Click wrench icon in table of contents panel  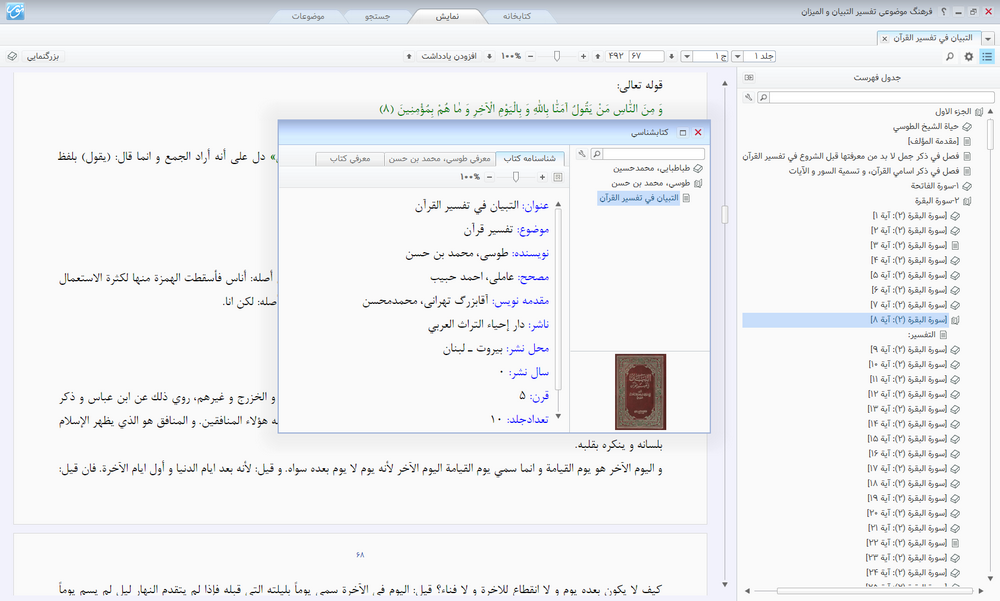(748, 98)
